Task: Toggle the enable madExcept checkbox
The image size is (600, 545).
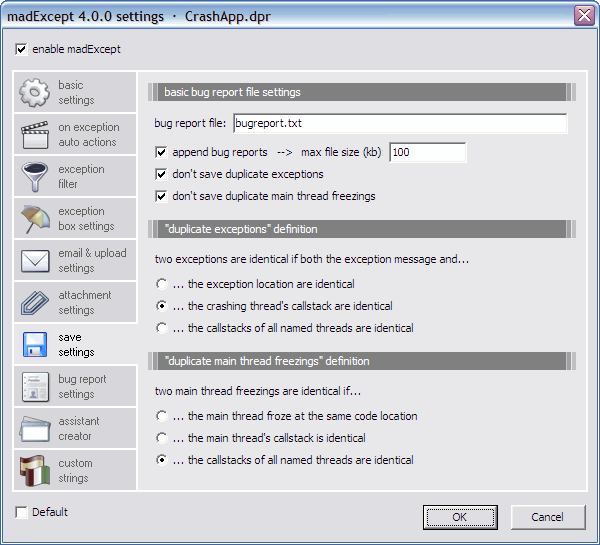Action: tap(21, 49)
